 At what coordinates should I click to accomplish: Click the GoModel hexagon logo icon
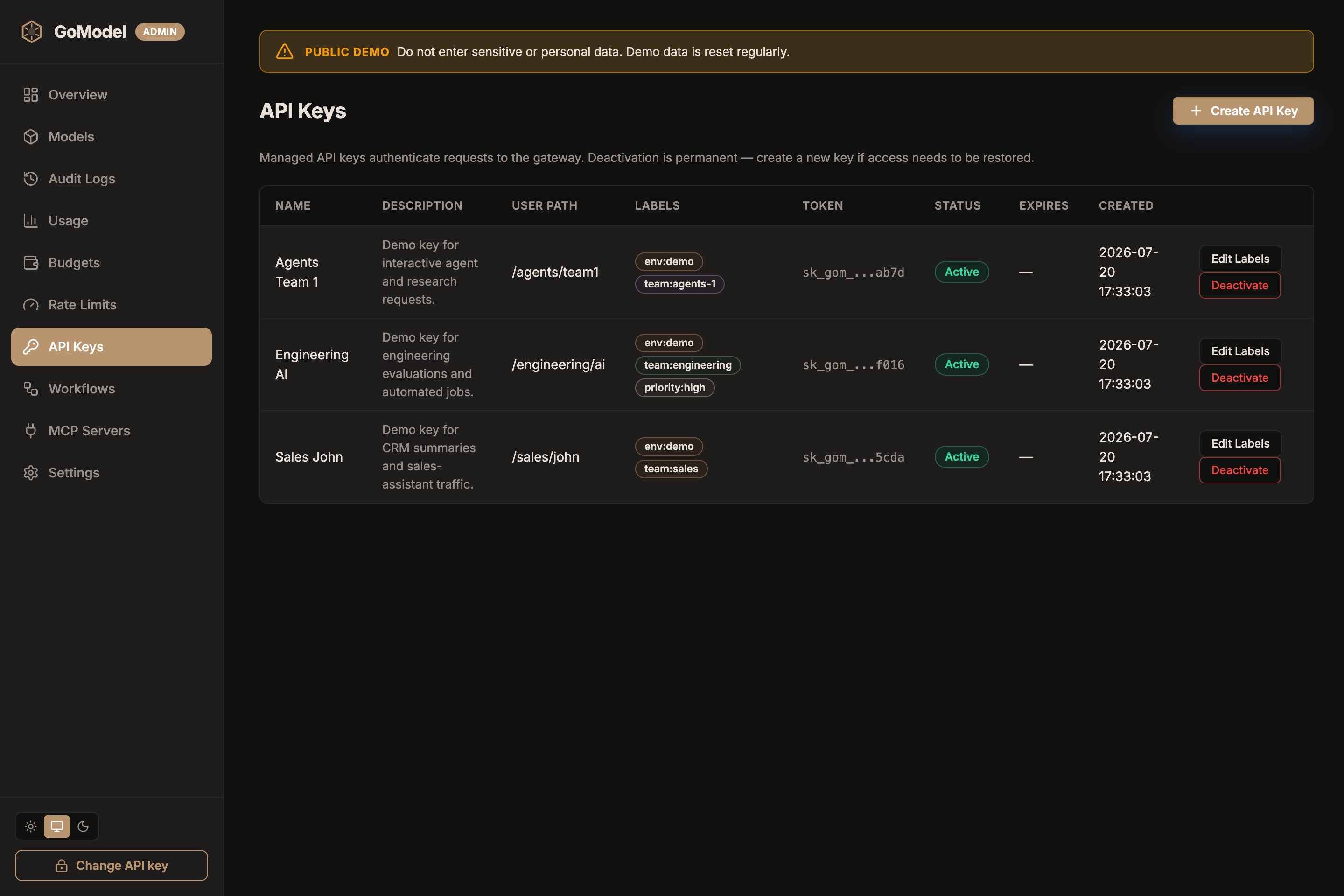31,31
